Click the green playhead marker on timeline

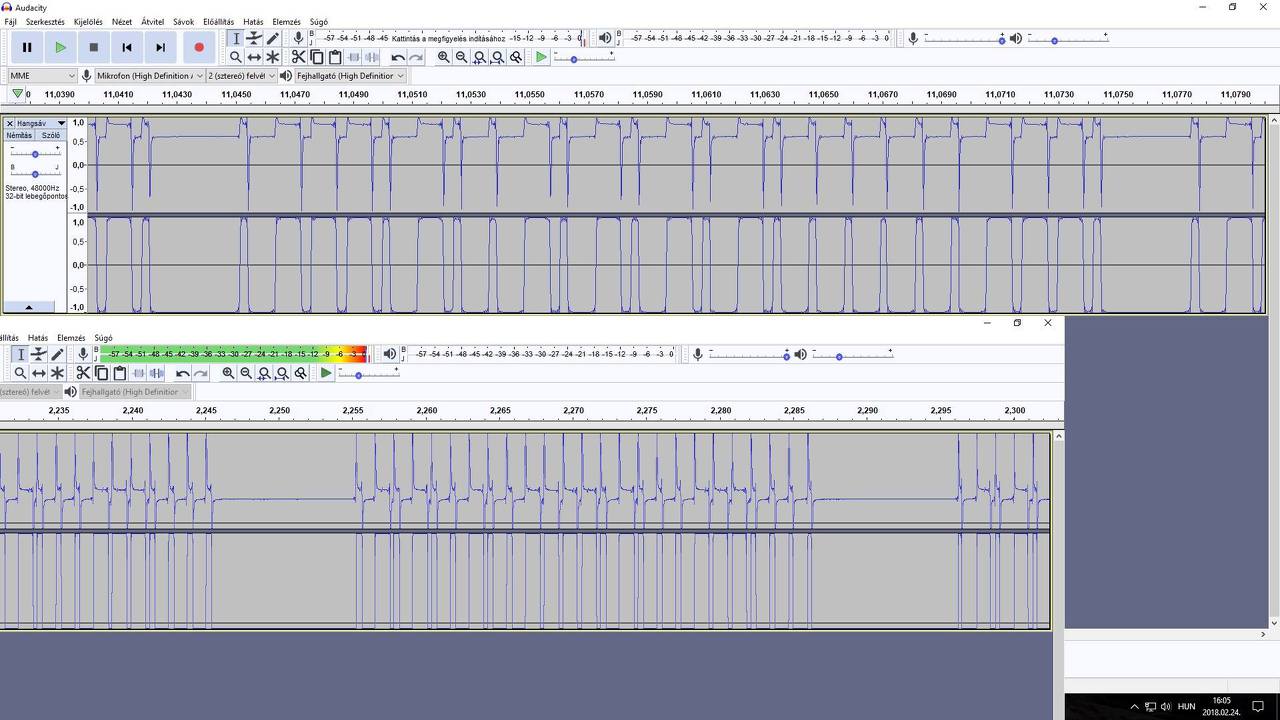17,94
